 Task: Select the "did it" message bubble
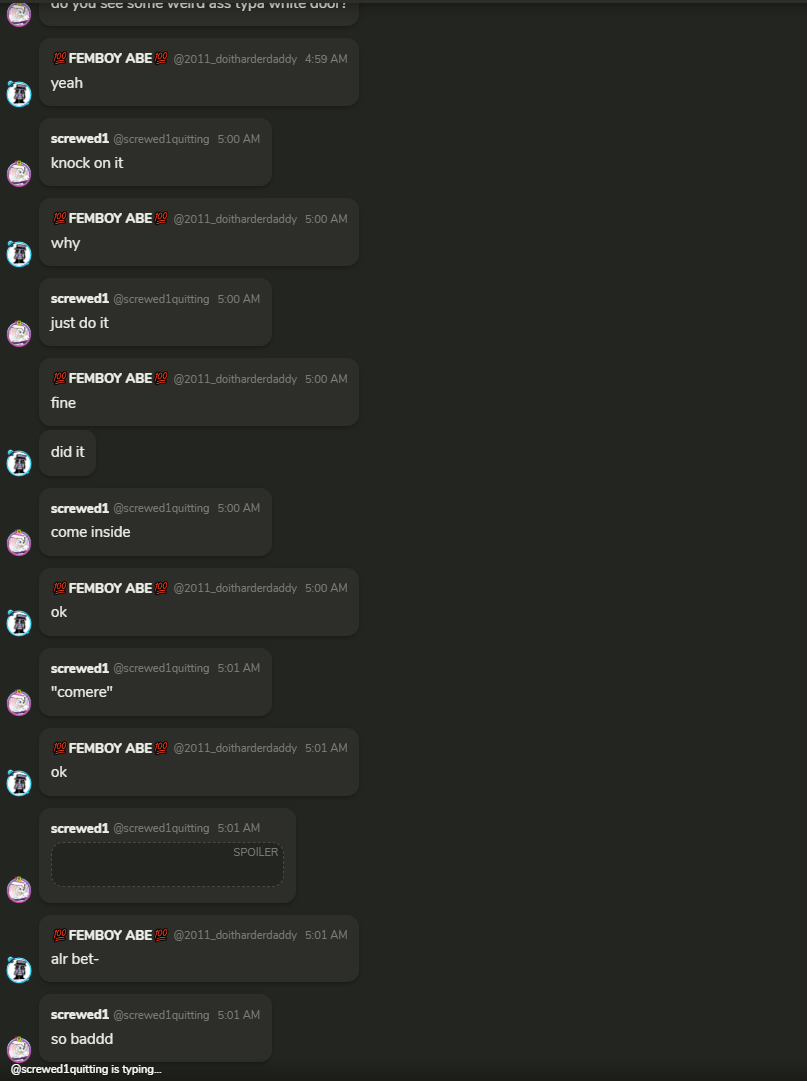(x=68, y=452)
